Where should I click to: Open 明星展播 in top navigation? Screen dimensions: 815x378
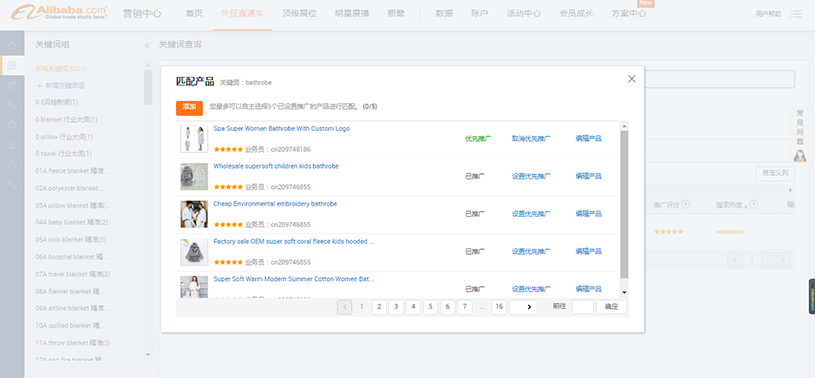point(352,14)
